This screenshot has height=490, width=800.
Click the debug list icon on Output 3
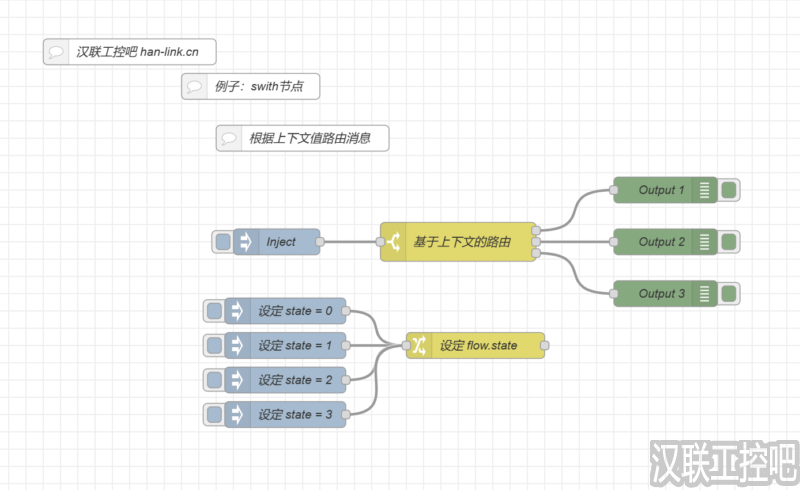point(705,293)
